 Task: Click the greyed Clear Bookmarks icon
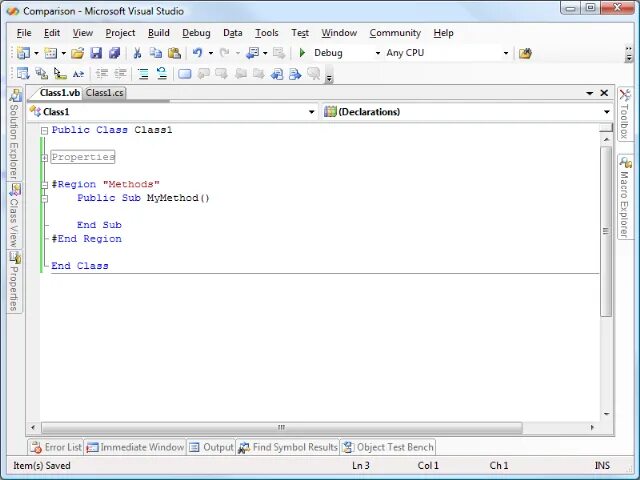pyautogui.click(x=314, y=74)
